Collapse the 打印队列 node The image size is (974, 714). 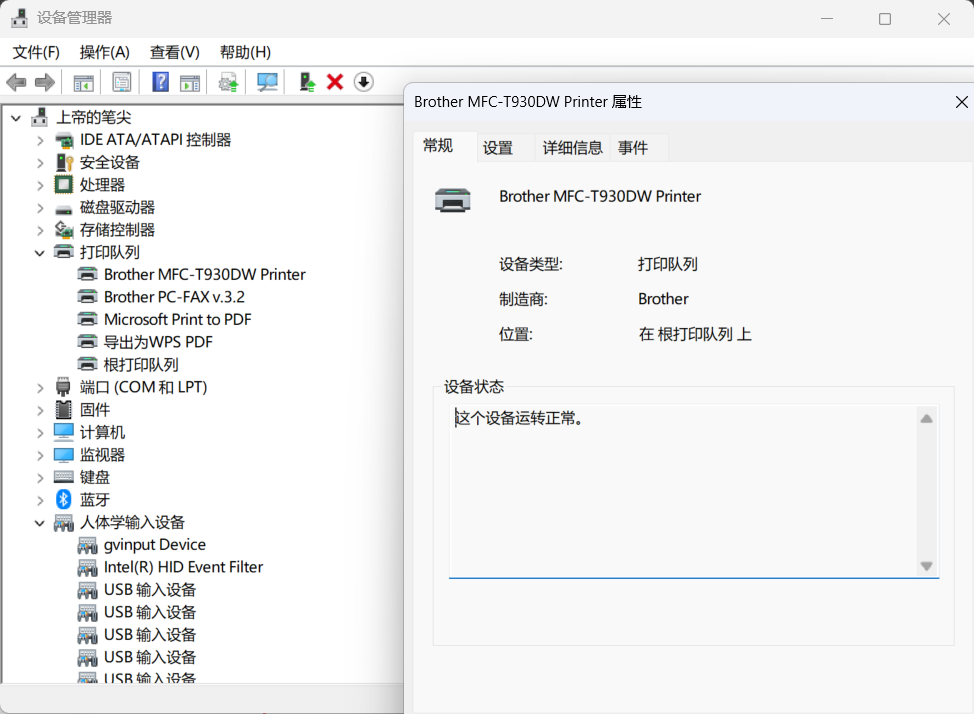click(x=40, y=253)
